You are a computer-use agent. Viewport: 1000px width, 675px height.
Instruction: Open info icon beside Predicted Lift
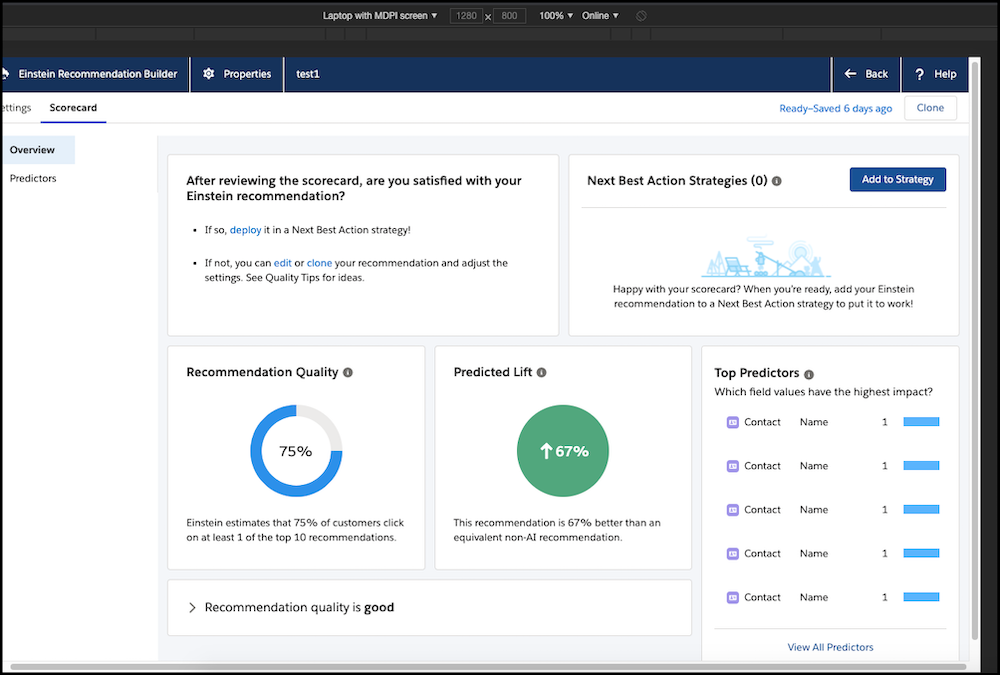541,373
